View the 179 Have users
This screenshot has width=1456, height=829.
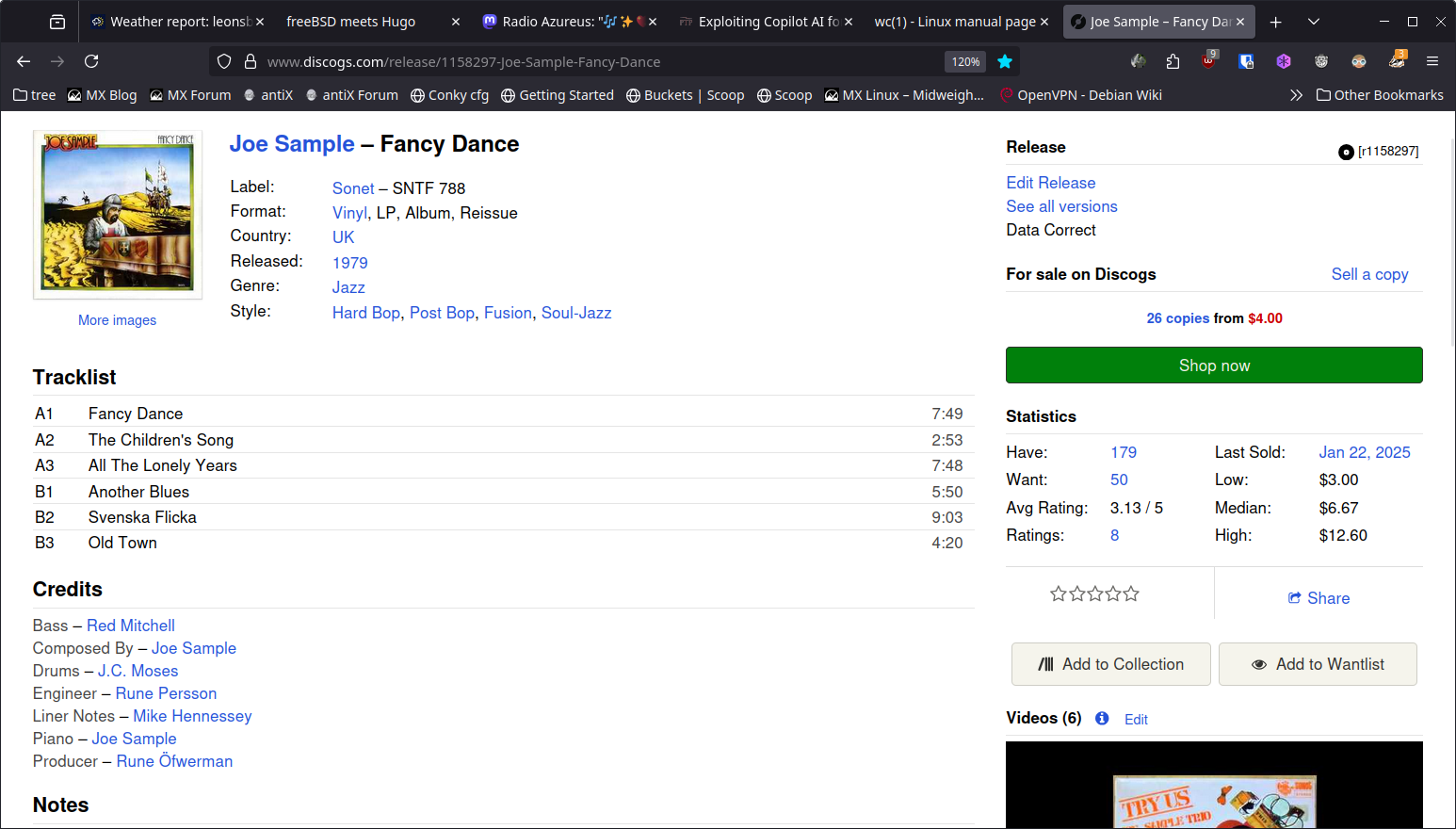[1124, 452]
